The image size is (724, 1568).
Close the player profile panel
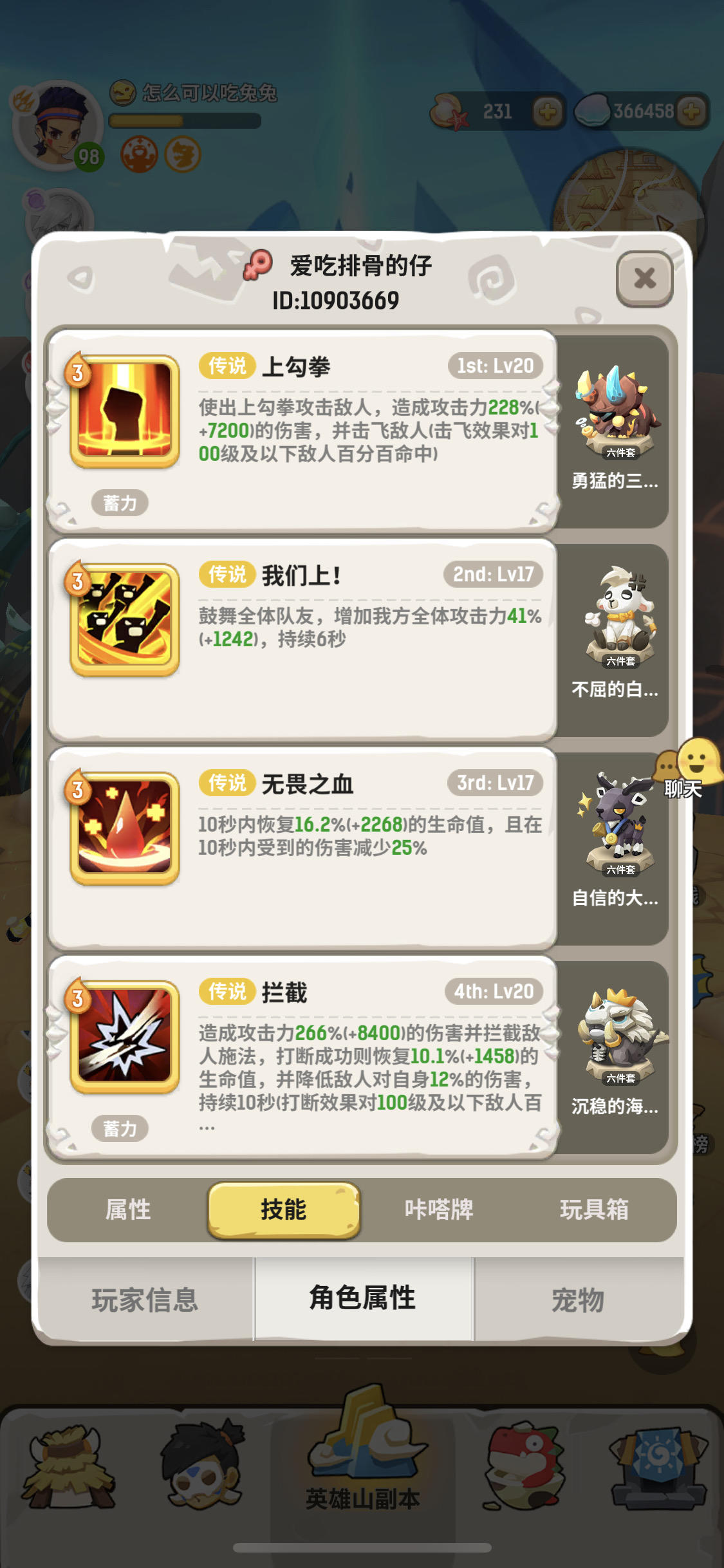point(645,279)
